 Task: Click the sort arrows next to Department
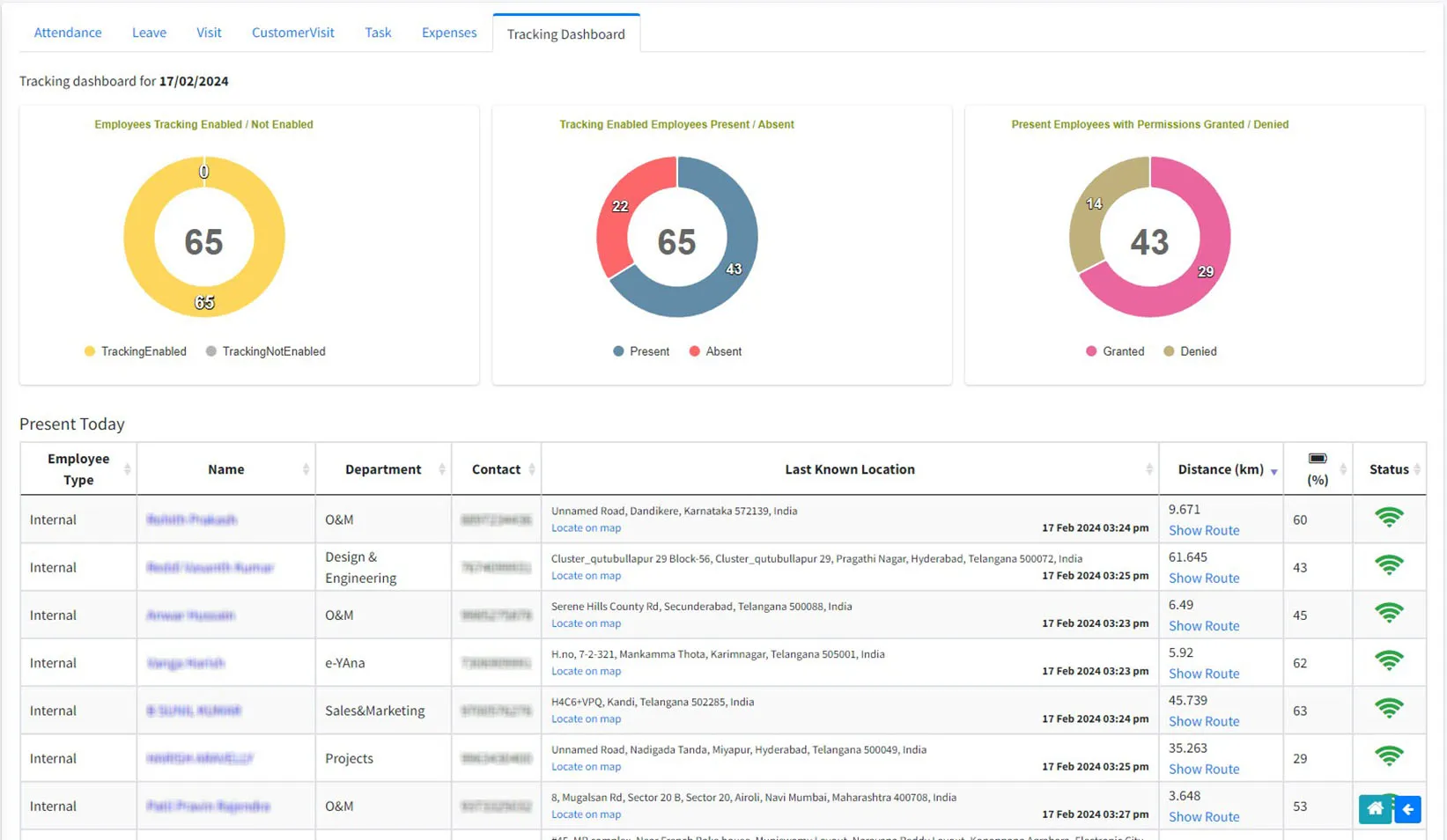440,468
